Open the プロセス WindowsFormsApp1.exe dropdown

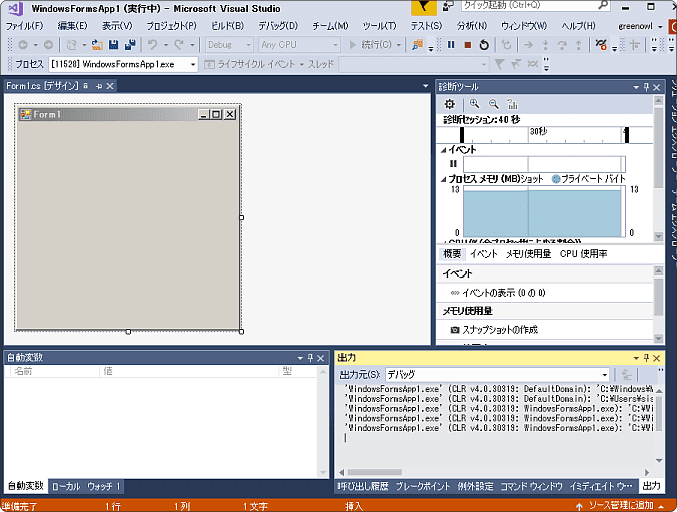point(123,64)
